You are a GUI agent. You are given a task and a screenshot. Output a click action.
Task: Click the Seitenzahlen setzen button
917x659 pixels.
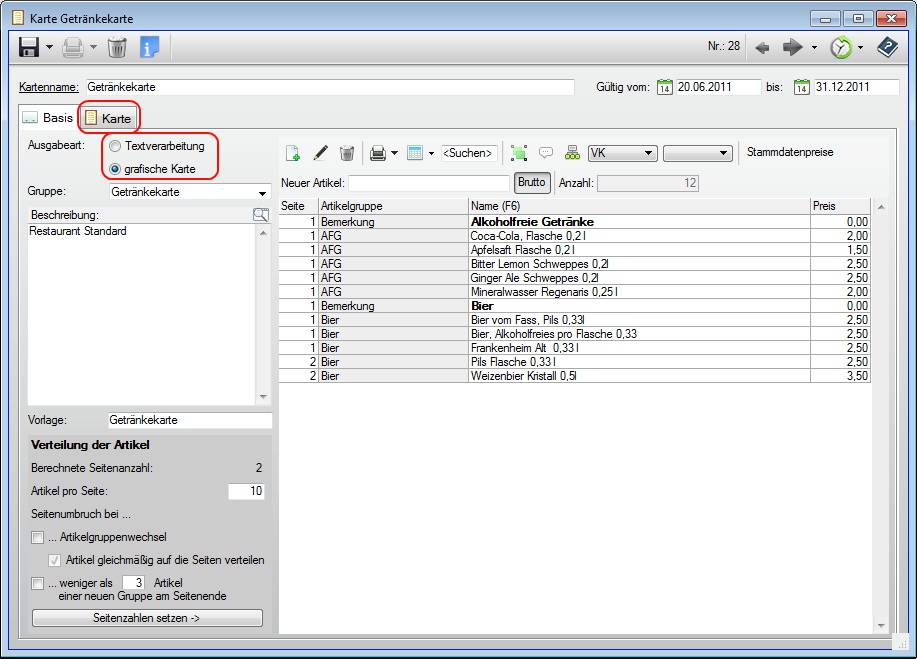(147, 618)
